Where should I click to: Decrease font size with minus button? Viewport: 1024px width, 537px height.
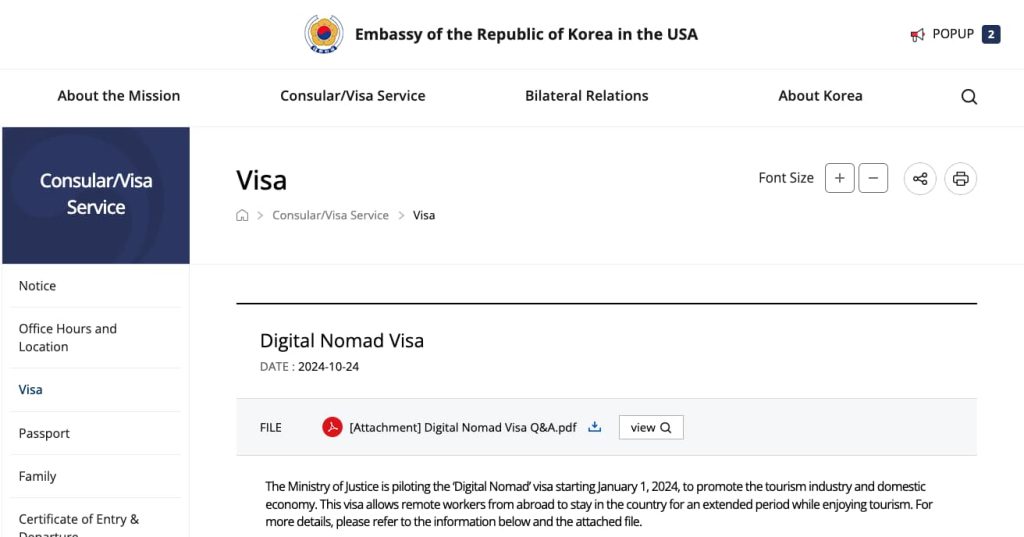(x=873, y=179)
